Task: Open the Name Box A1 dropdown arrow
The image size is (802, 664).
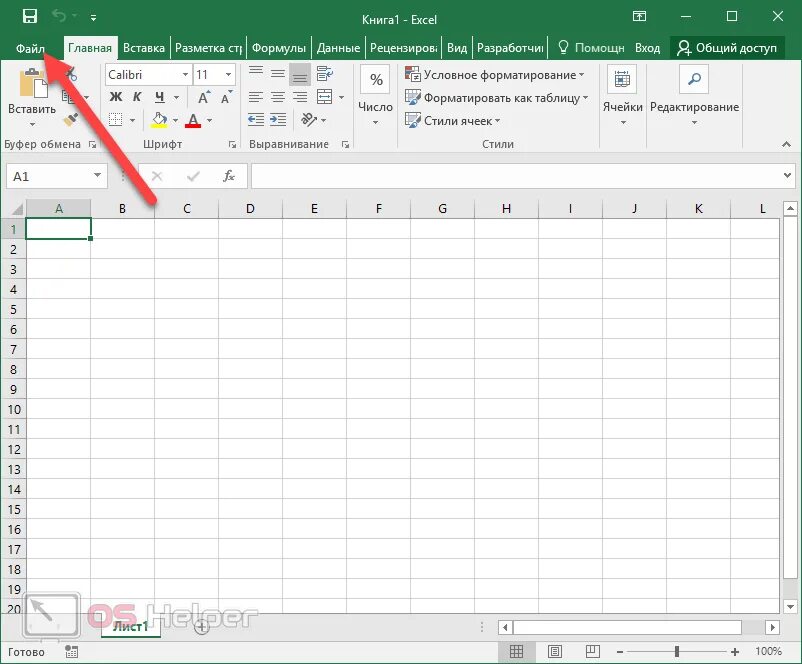Action: coord(97,175)
